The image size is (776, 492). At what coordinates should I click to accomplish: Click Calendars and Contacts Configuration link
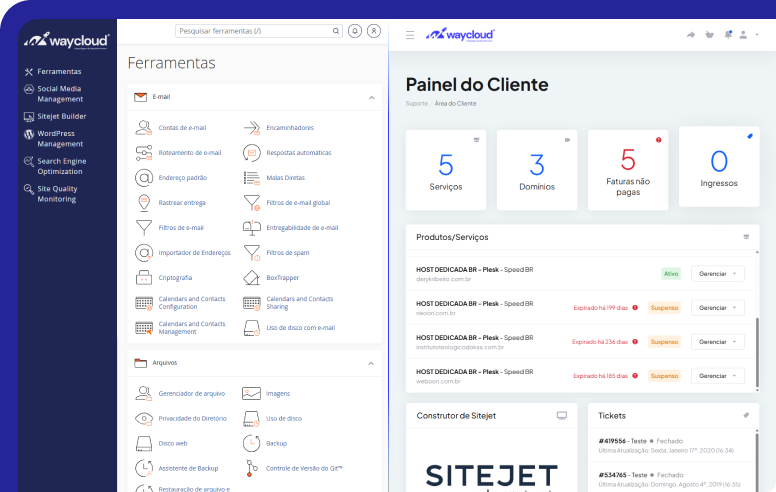[x=192, y=303]
